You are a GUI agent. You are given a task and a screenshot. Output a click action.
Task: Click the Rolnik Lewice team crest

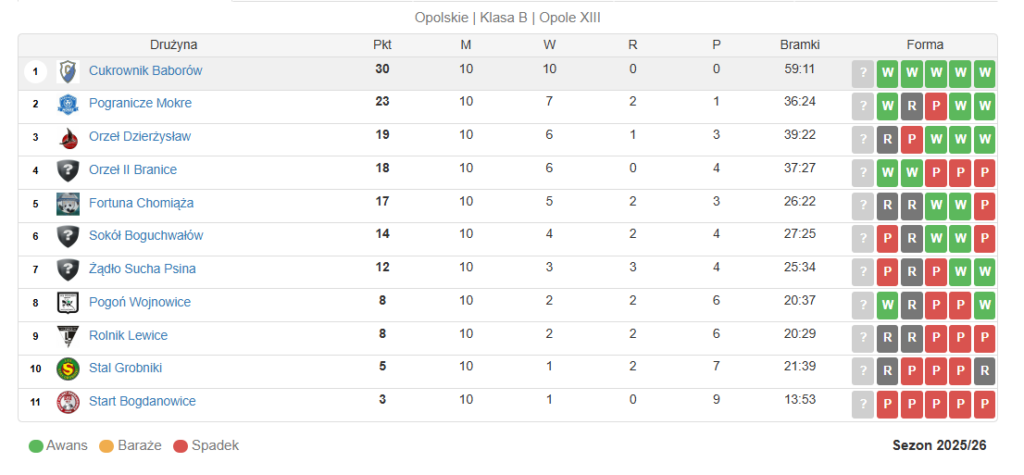click(x=68, y=335)
